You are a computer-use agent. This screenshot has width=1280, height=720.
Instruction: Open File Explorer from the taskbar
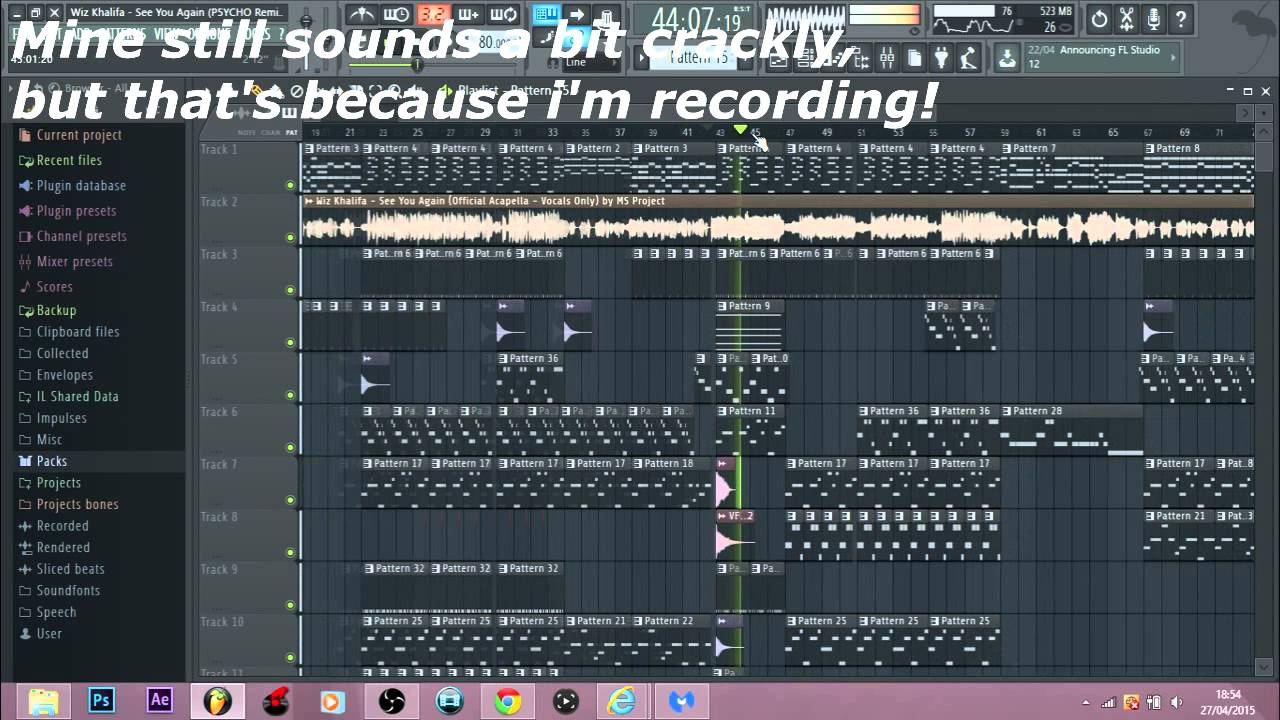pyautogui.click(x=43, y=701)
